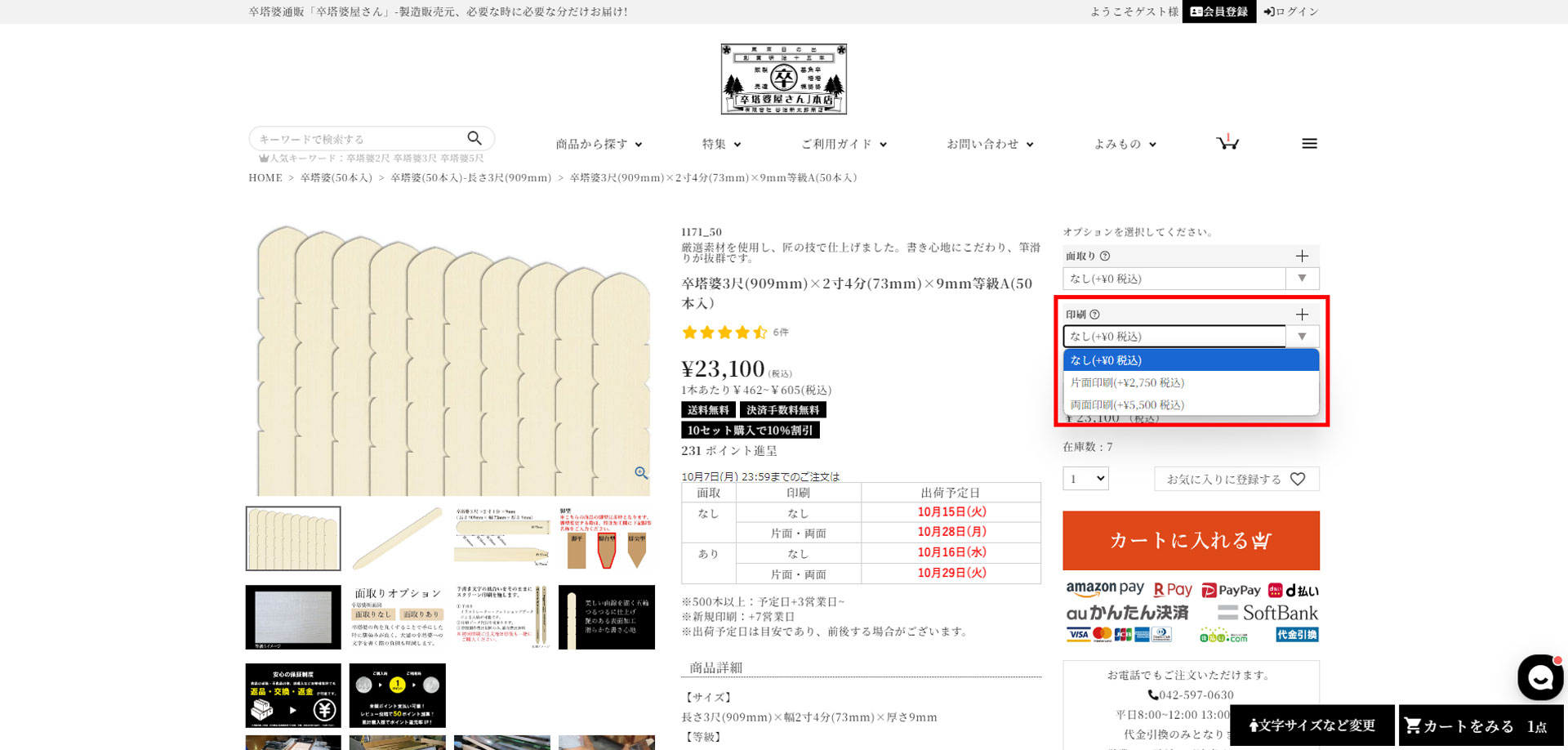Select points coin thumbnail
Image resolution: width=1568 pixels, height=750 pixels.
397,695
